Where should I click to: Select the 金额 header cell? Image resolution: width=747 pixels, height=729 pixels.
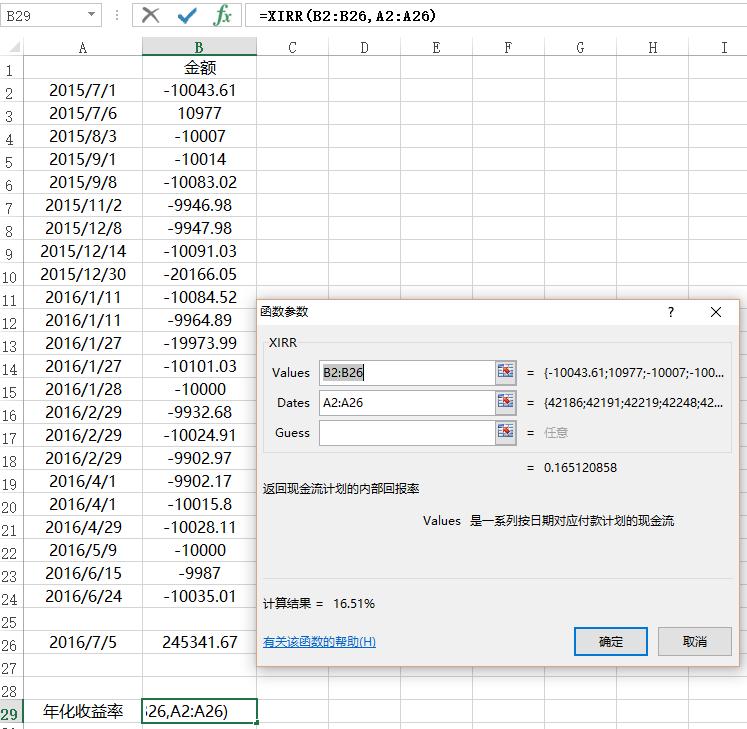[199, 68]
